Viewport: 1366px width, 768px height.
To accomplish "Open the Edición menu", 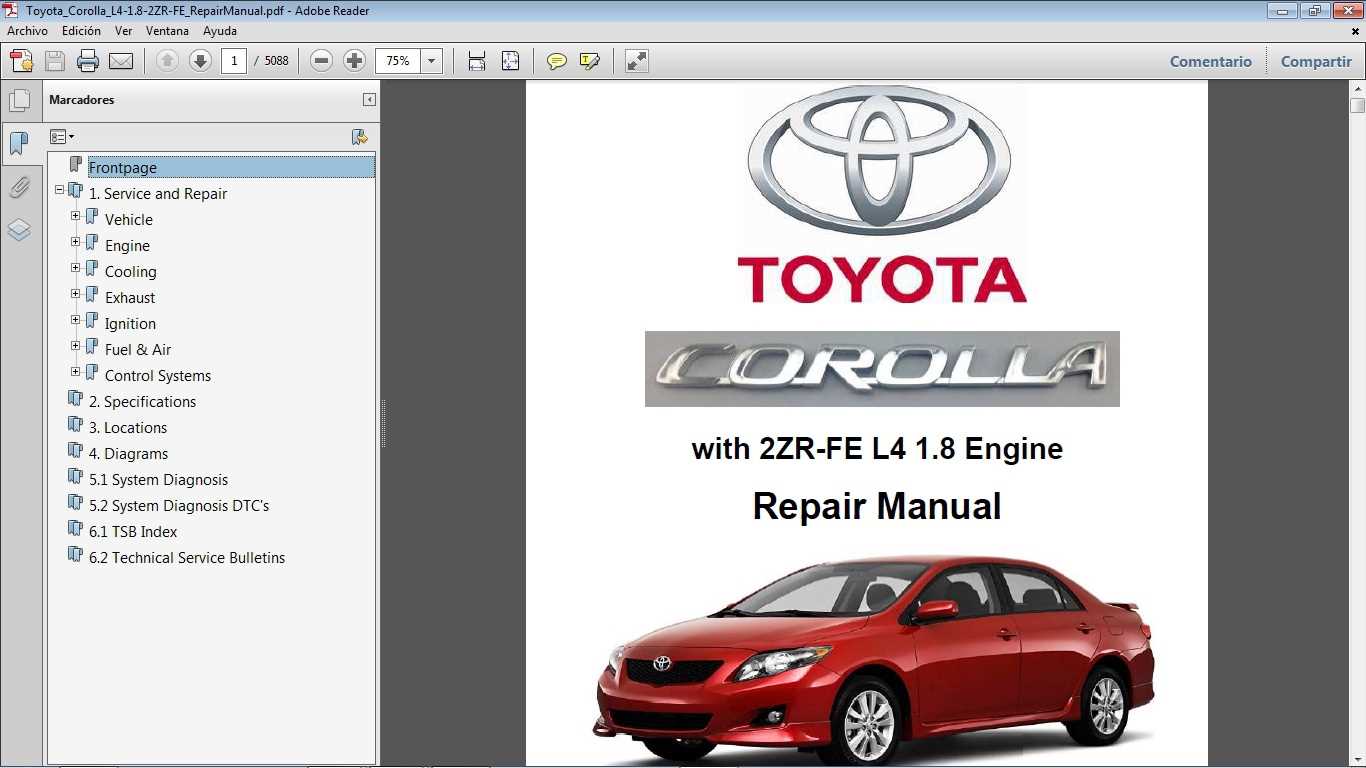I will click(x=81, y=31).
